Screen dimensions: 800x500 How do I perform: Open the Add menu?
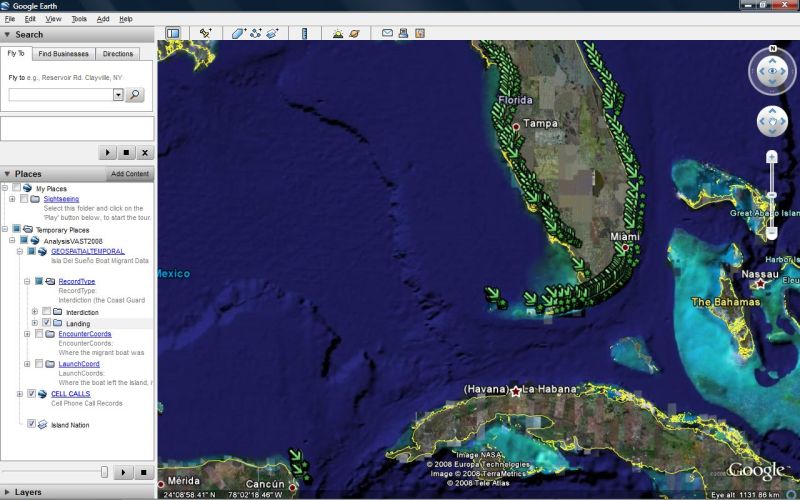point(103,19)
